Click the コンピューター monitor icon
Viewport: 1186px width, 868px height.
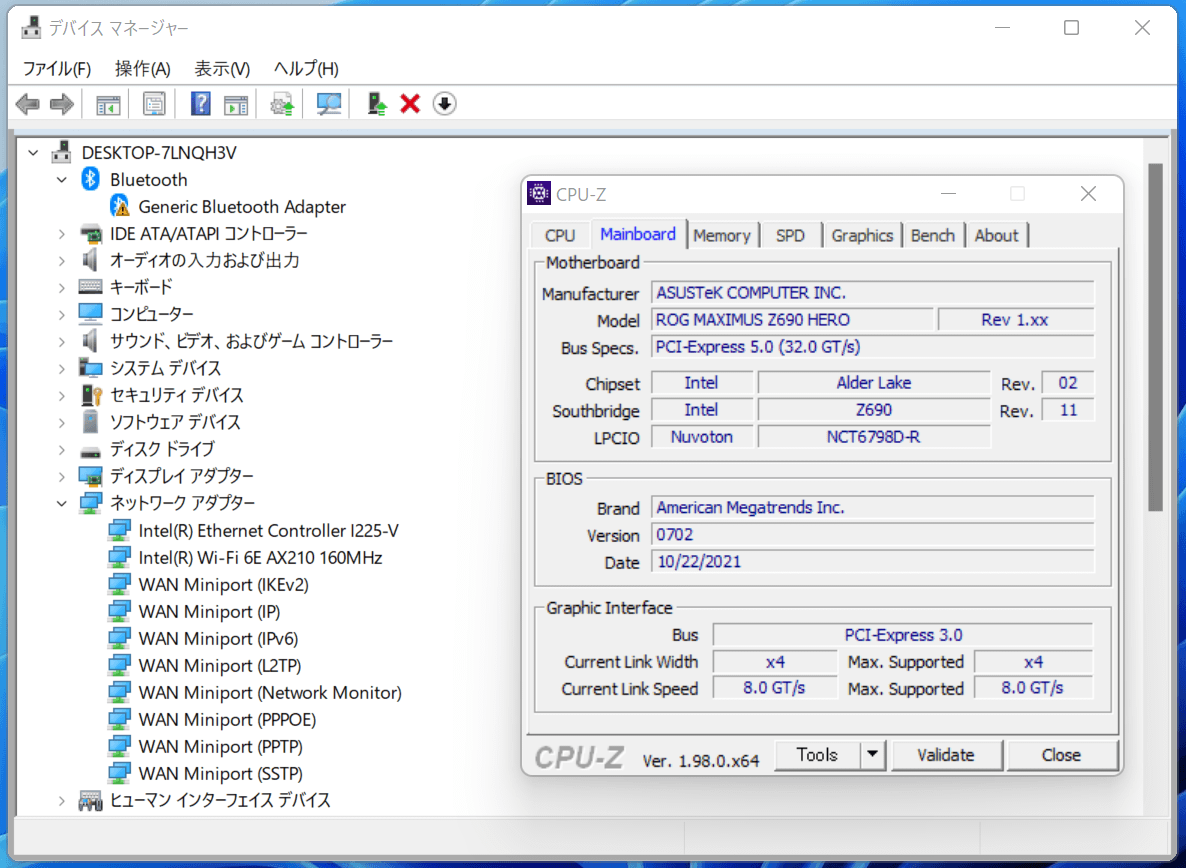click(91, 314)
